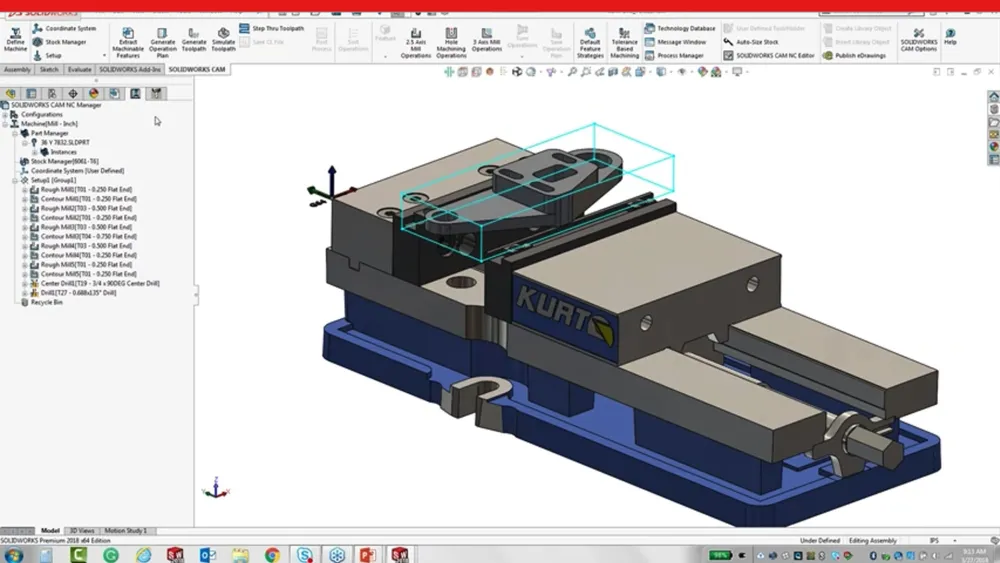Expand the Instances node
The height and width of the screenshot is (563, 1000).
click(34, 152)
